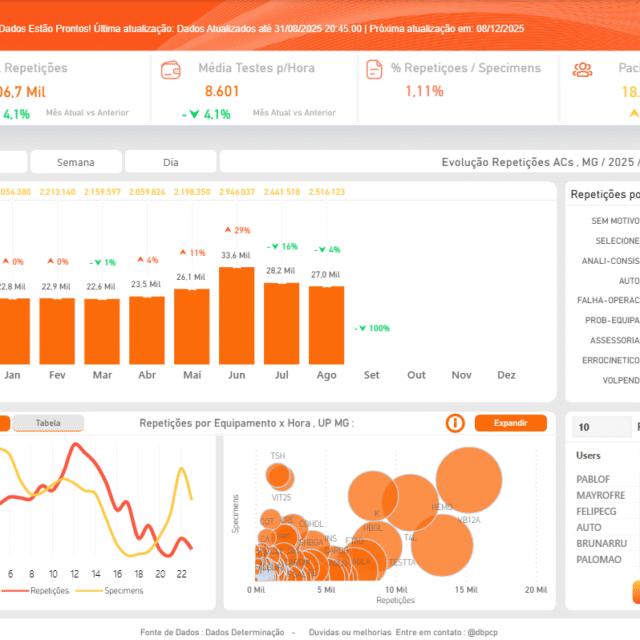Click the document icon beside % Repetições / Specimens

pyautogui.click(x=374, y=70)
